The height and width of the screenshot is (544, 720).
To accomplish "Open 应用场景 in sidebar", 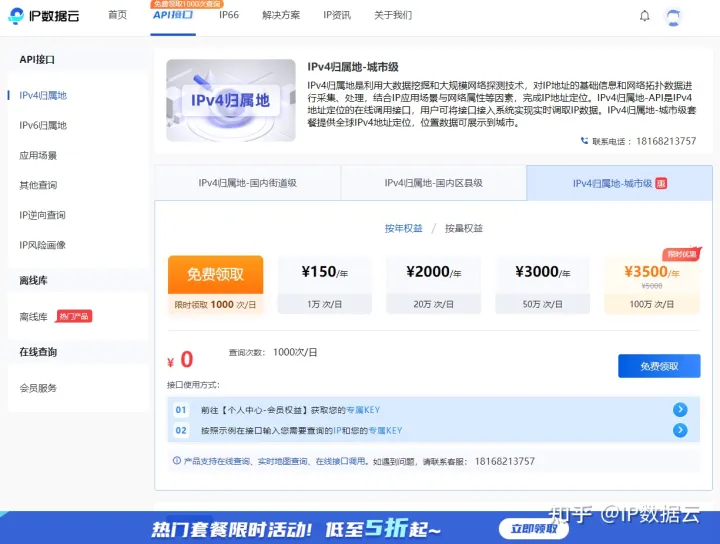I will [38, 155].
